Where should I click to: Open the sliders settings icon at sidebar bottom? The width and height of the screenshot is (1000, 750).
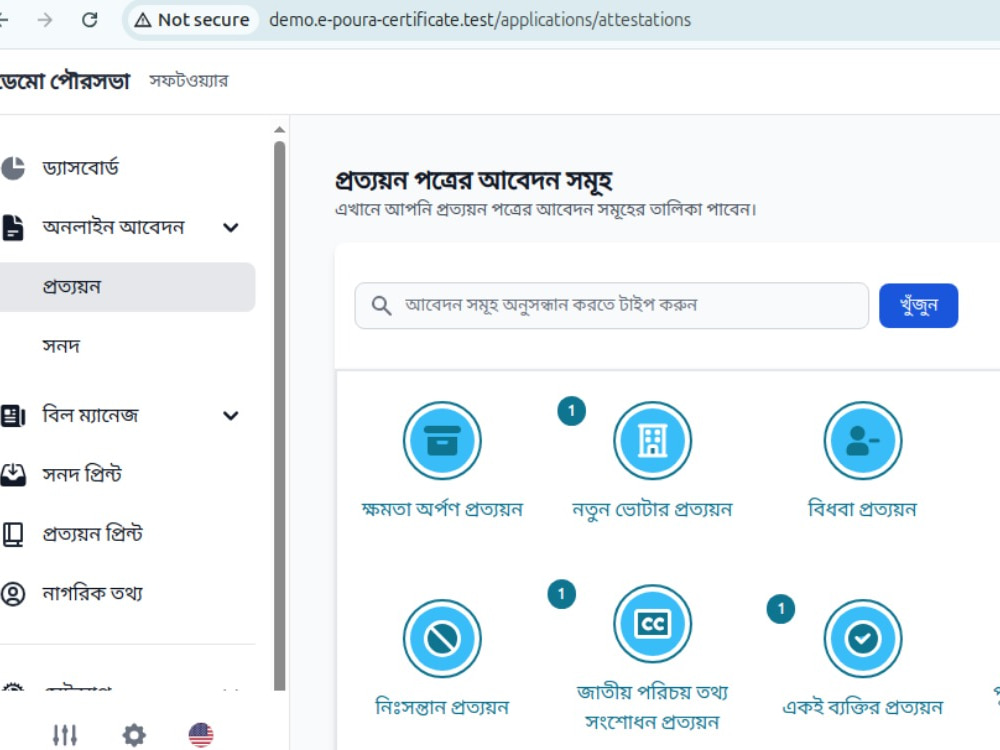pos(65,735)
